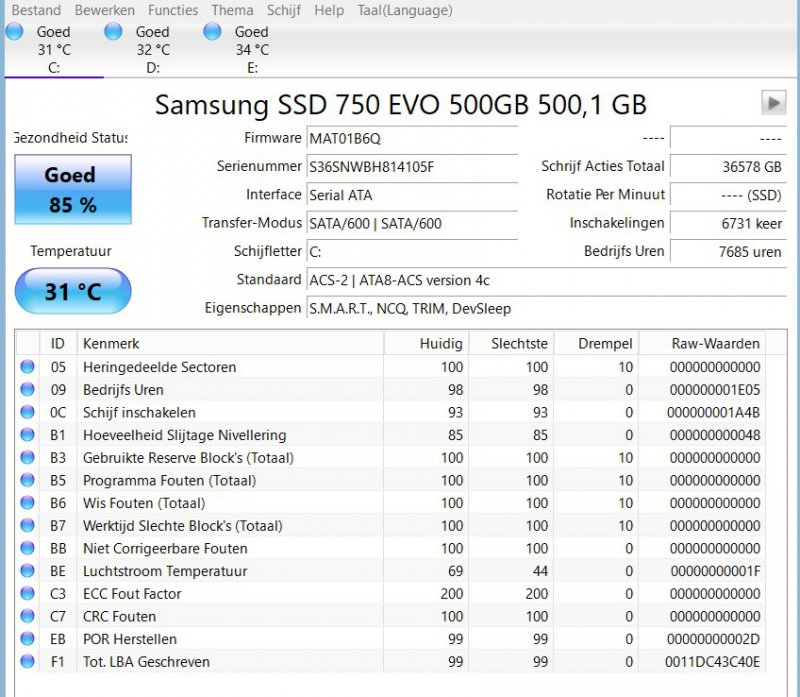Click status orb for Wis Fouten row
Screen dimensions: 800x697
(28, 503)
